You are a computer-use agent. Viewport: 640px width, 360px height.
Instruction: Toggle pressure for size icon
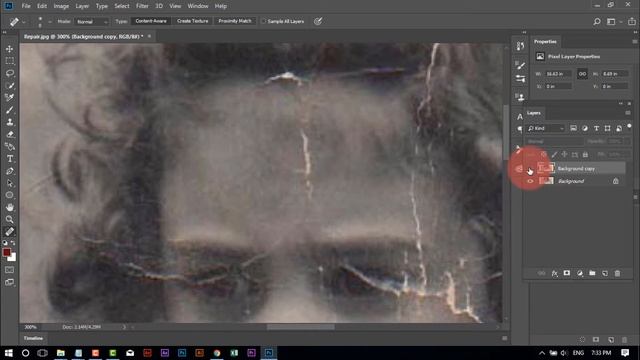click(318, 21)
